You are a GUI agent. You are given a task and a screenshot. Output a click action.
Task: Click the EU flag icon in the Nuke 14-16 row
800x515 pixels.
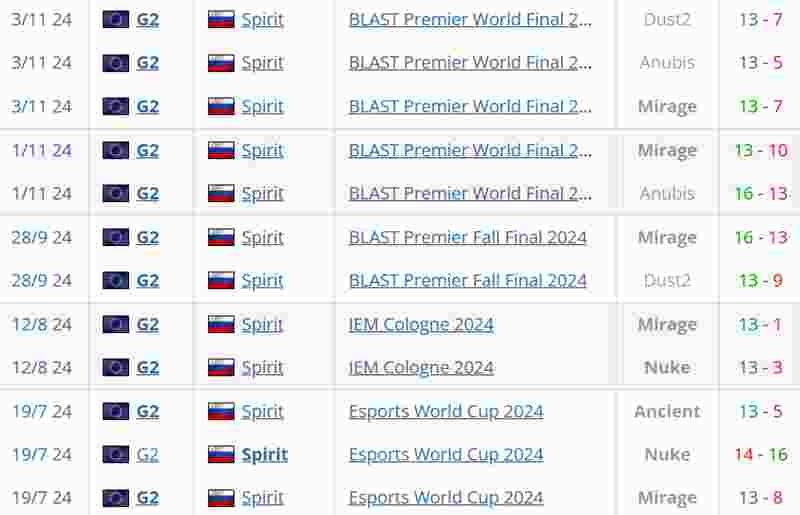[116, 454]
